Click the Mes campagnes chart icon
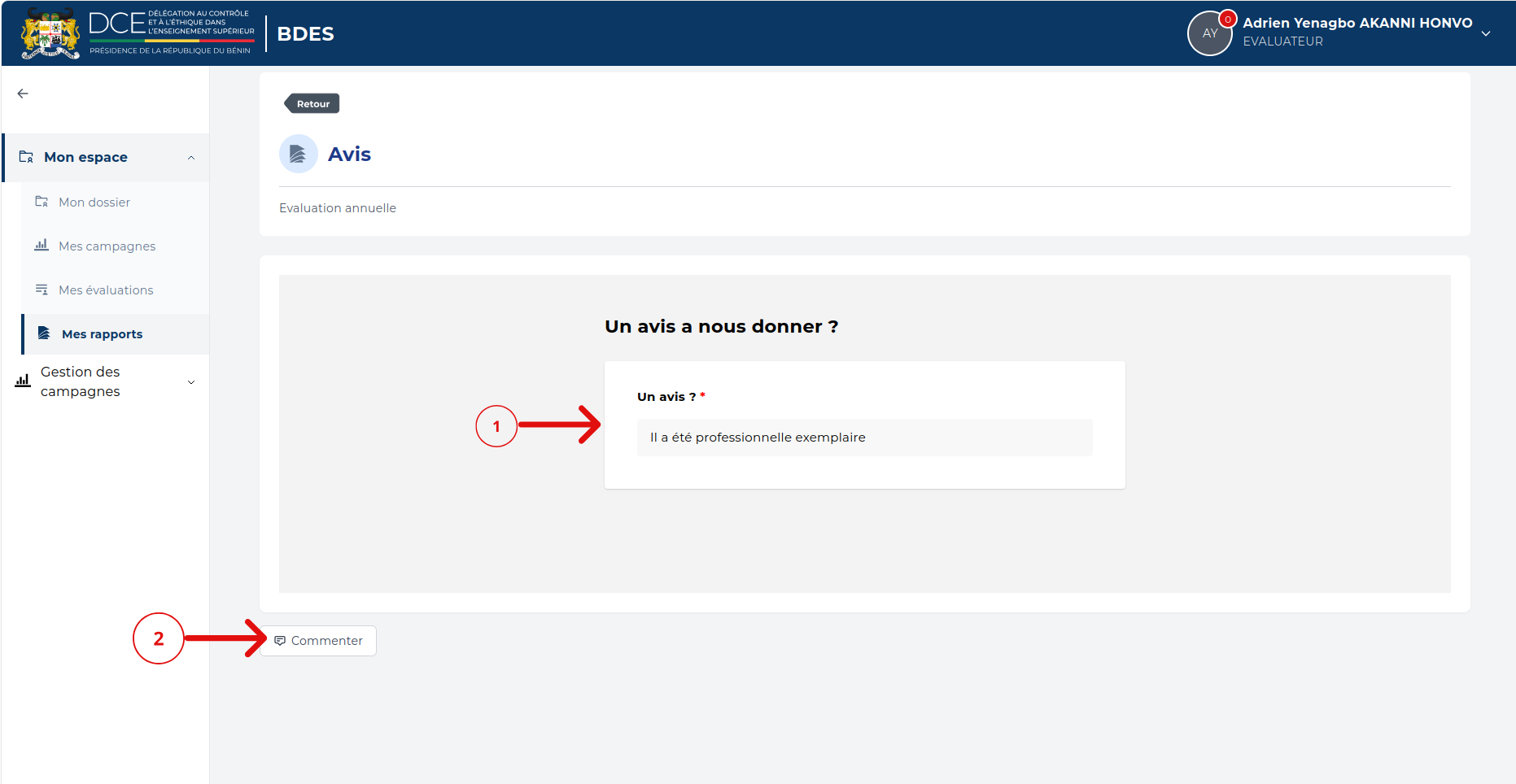Viewport: 1516px width, 784px height. coord(42,246)
